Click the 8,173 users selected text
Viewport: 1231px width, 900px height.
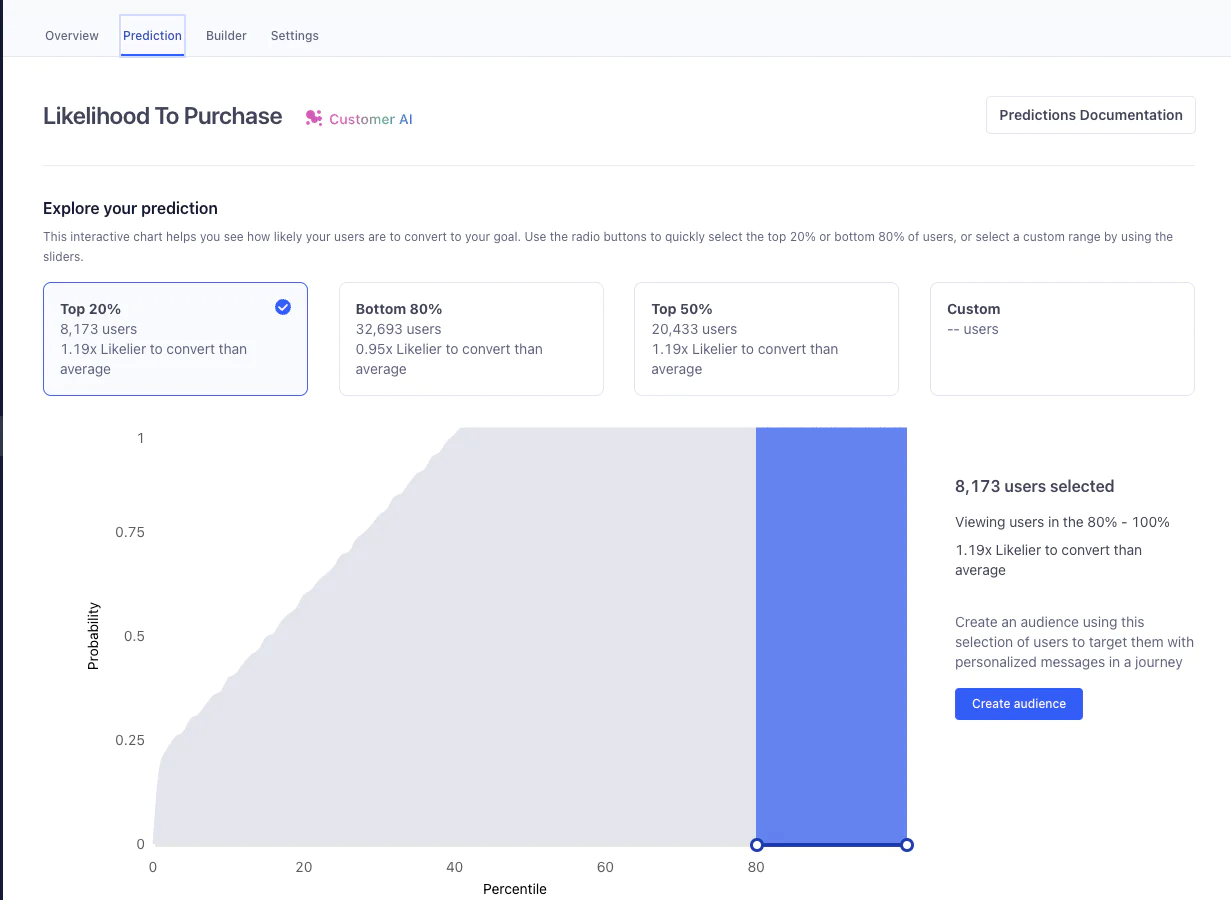pyautogui.click(x=1034, y=487)
